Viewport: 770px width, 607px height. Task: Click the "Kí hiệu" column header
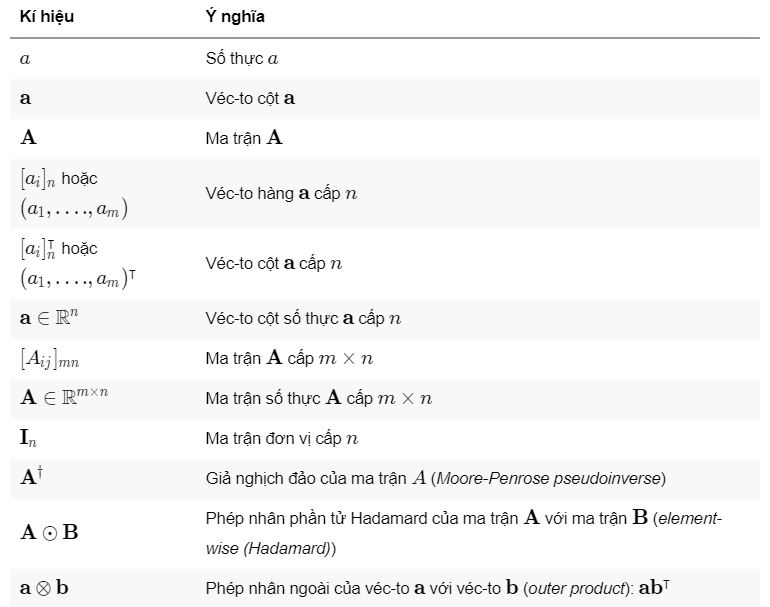tap(46, 18)
